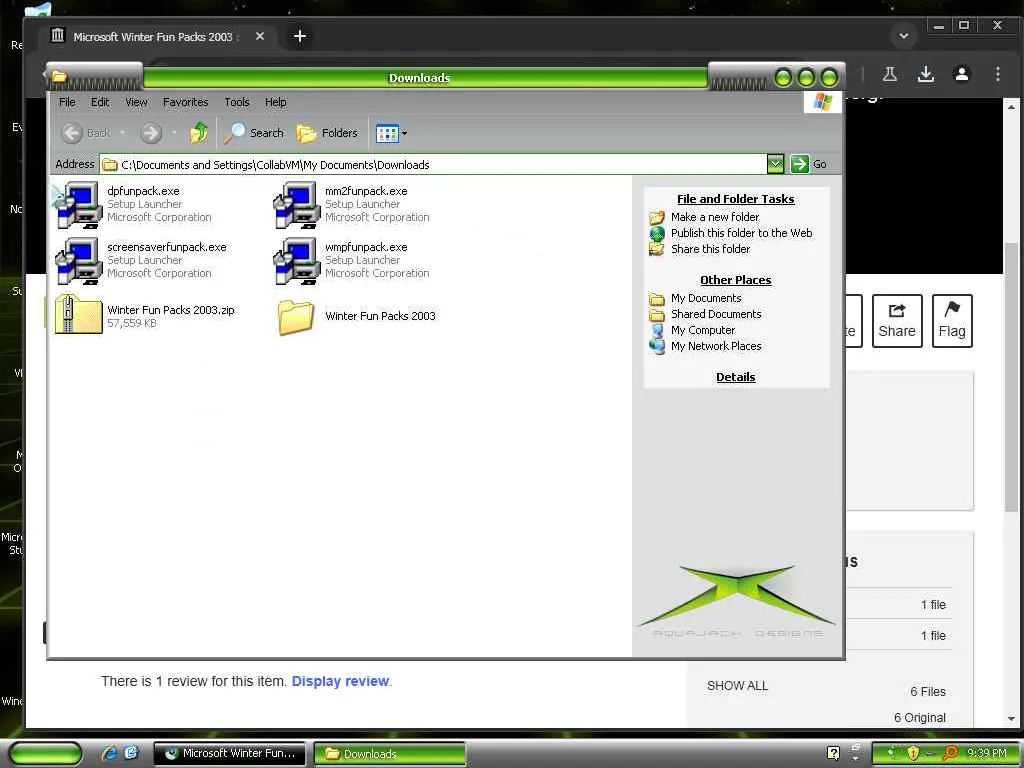1024x768 pixels.
Task: Go up one folder level icon
Action: coord(199,133)
